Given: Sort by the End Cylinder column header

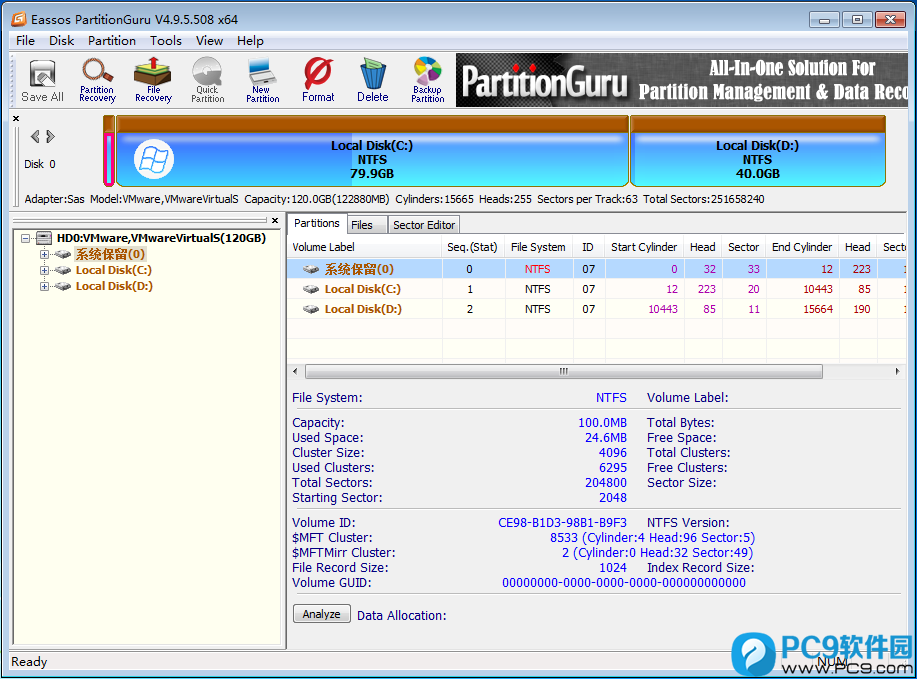Looking at the screenshot, I should tap(802, 247).
